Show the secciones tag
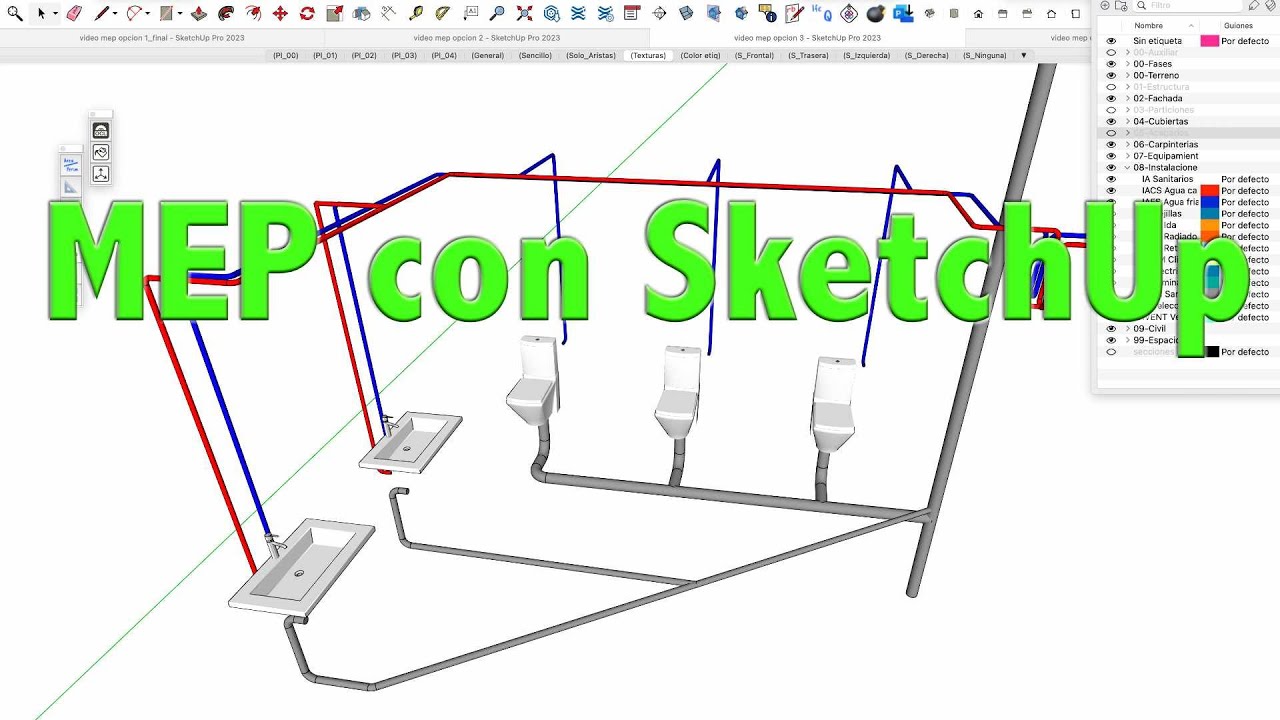Screen dimensions: 1280x720 click(1111, 352)
